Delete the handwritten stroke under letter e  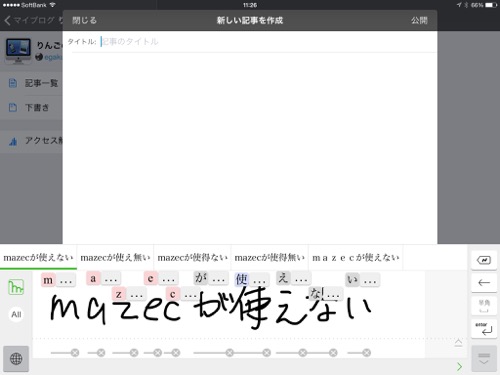pos(158,353)
